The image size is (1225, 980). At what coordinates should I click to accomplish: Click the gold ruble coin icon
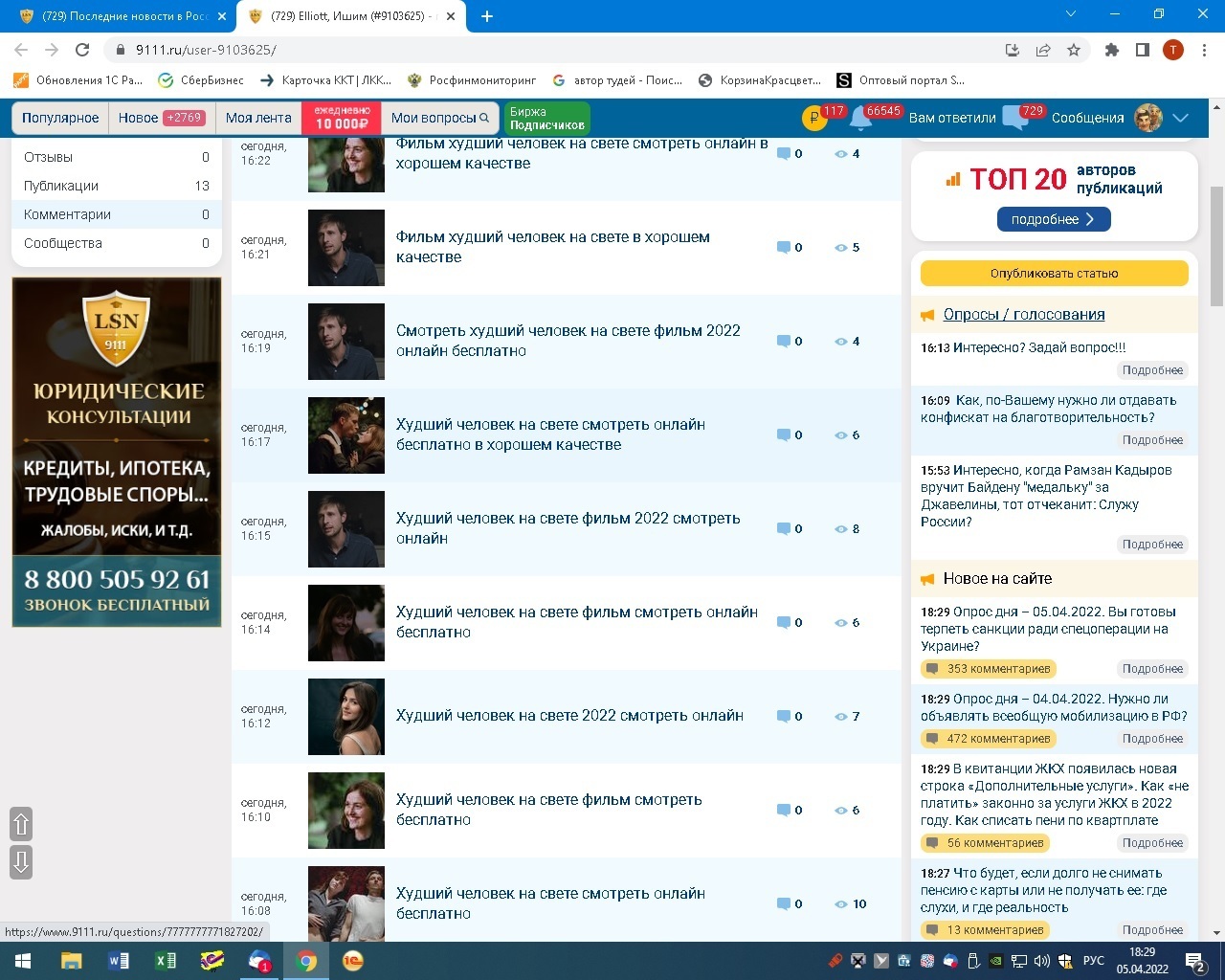pyautogui.click(x=813, y=119)
